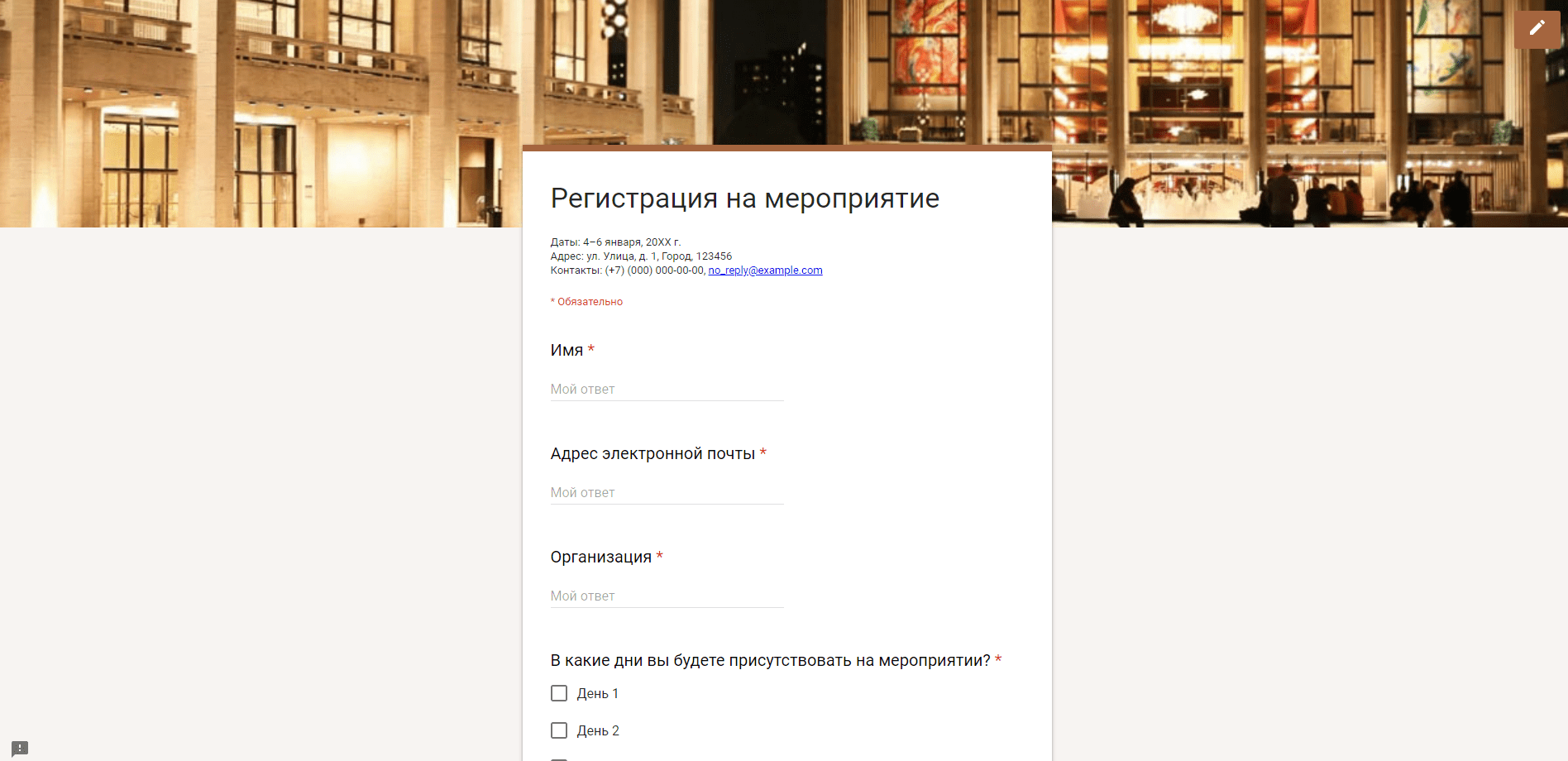Open the report a problem icon
Image resolution: width=1568 pixels, height=761 pixels.
[x=20, y=748]
